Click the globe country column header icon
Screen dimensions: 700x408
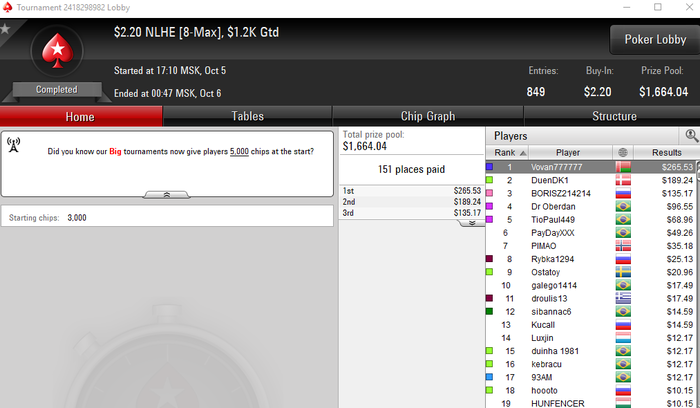(623, 153)
